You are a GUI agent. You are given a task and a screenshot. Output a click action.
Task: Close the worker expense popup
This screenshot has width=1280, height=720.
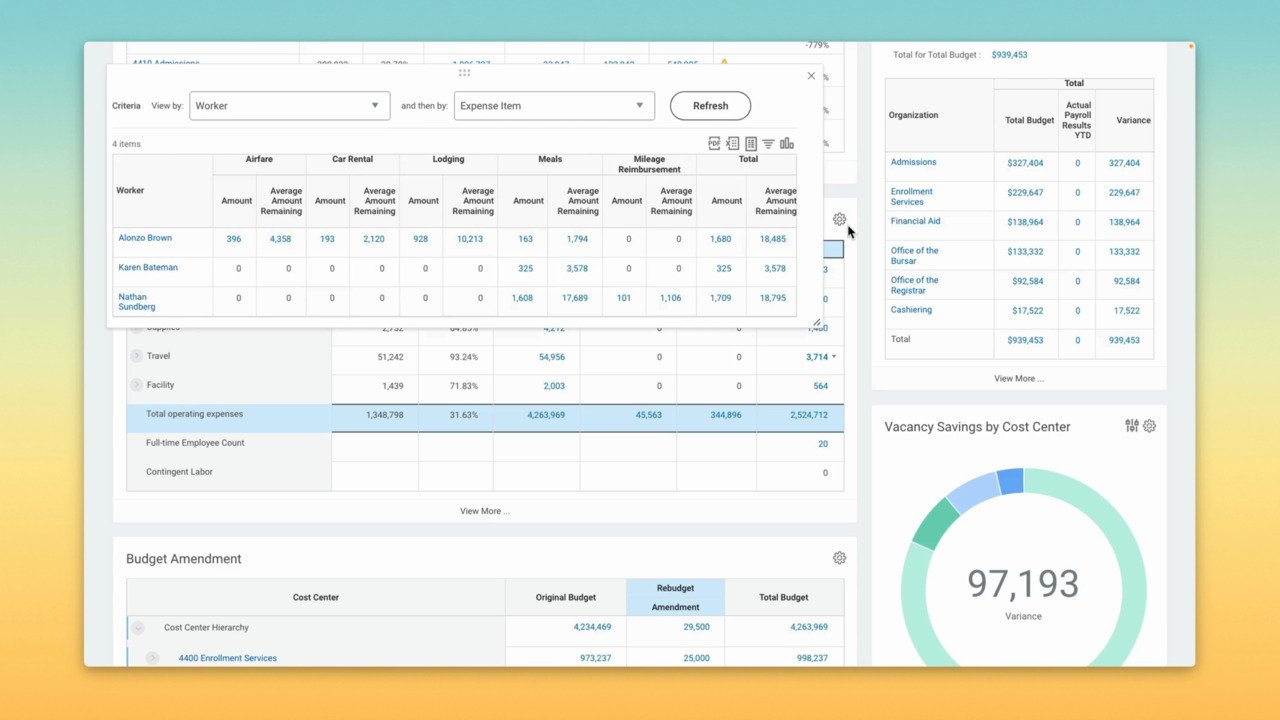811,76
